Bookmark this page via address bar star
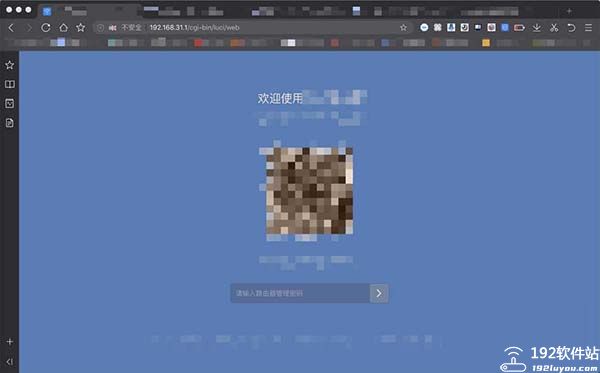 coord(403,28)
